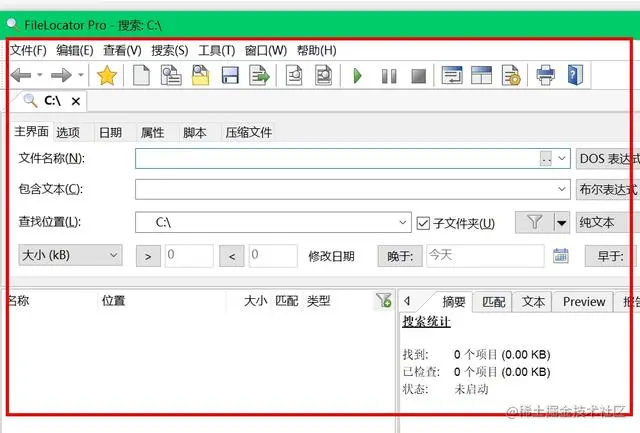Open the 大小 (kB) unit dropdown

click(70, 255)
